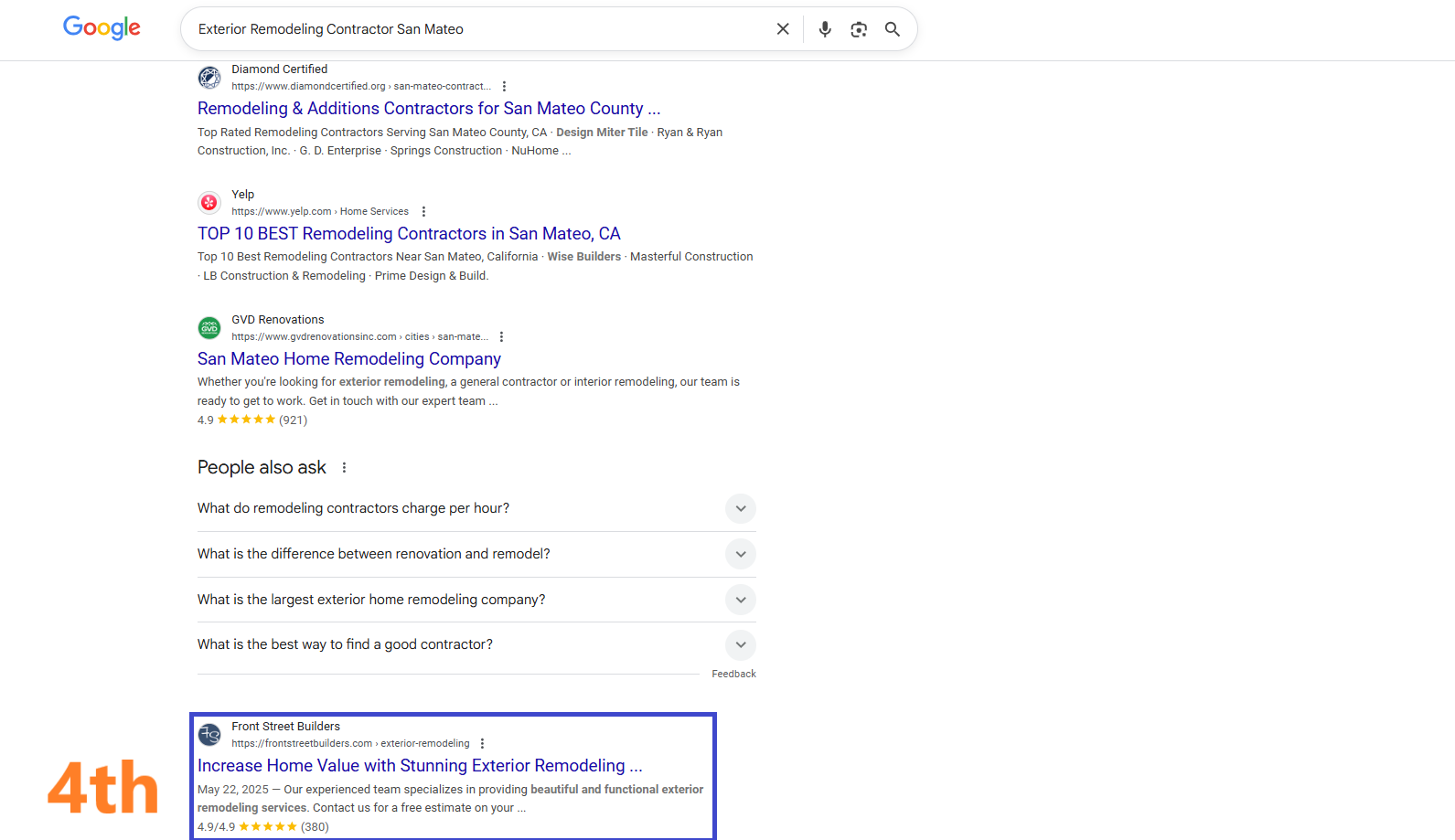Expand 'What do remodeling contractors charge per hour?'
Screen dimensions: 1455x840
(476, 508)
